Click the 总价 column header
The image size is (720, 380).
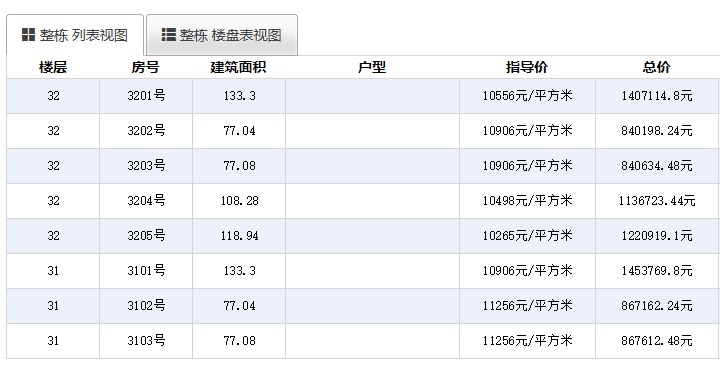point(657,67)
